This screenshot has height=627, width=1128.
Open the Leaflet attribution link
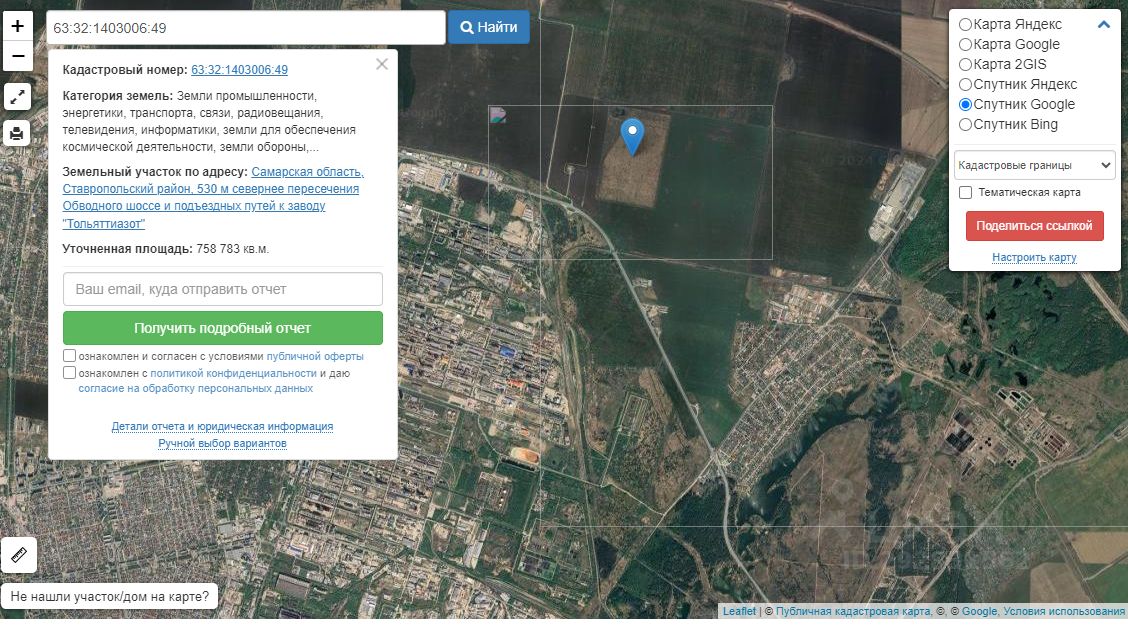740,611
